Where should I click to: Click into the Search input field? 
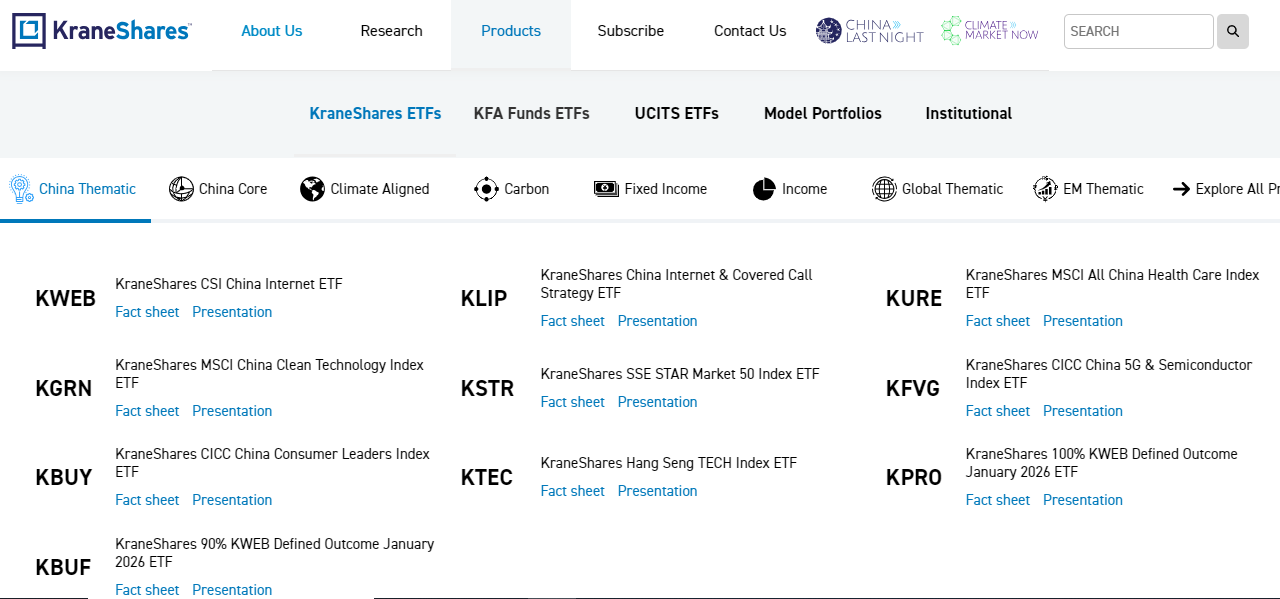coord(1138,31)
